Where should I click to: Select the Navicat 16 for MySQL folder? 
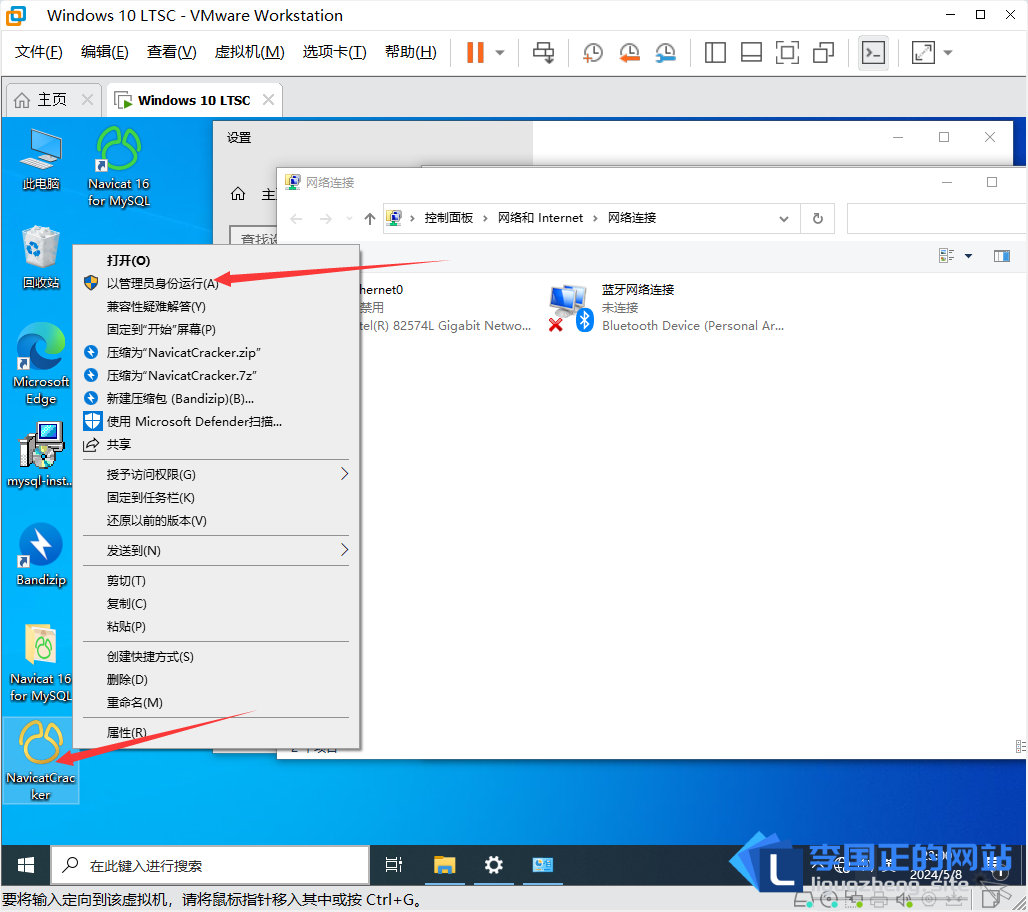tap(41, 662)
